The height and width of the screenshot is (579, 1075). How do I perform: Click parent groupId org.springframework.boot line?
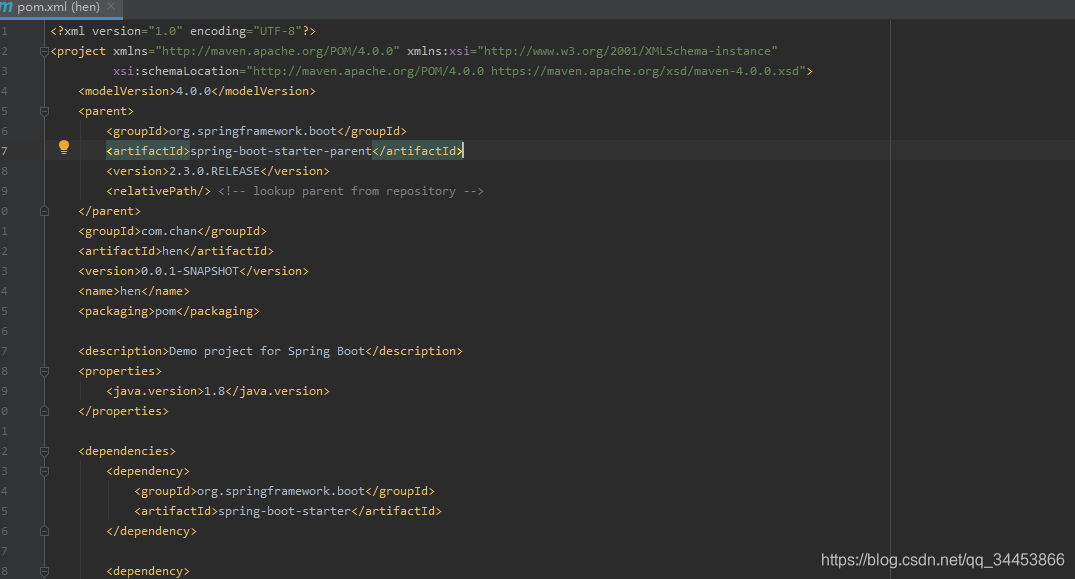[256, 131]
